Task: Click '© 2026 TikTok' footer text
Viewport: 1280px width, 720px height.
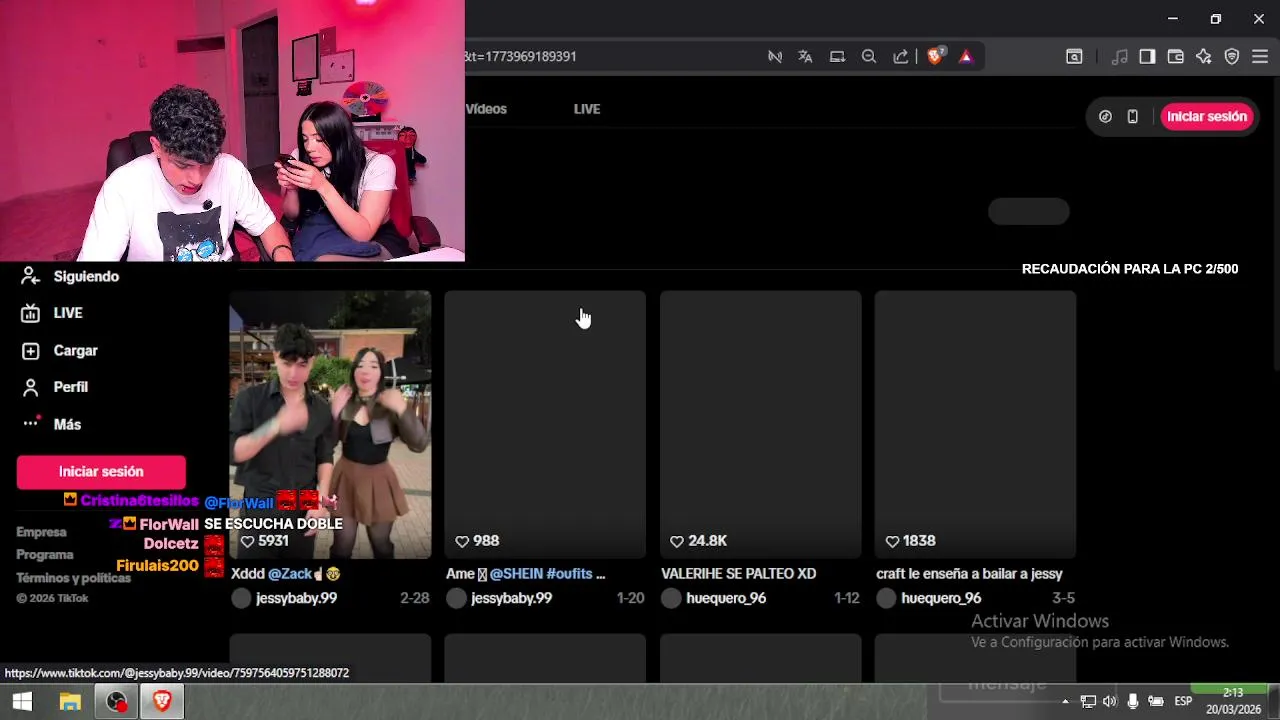Action: pyautogui.click(x=52, y=598)
